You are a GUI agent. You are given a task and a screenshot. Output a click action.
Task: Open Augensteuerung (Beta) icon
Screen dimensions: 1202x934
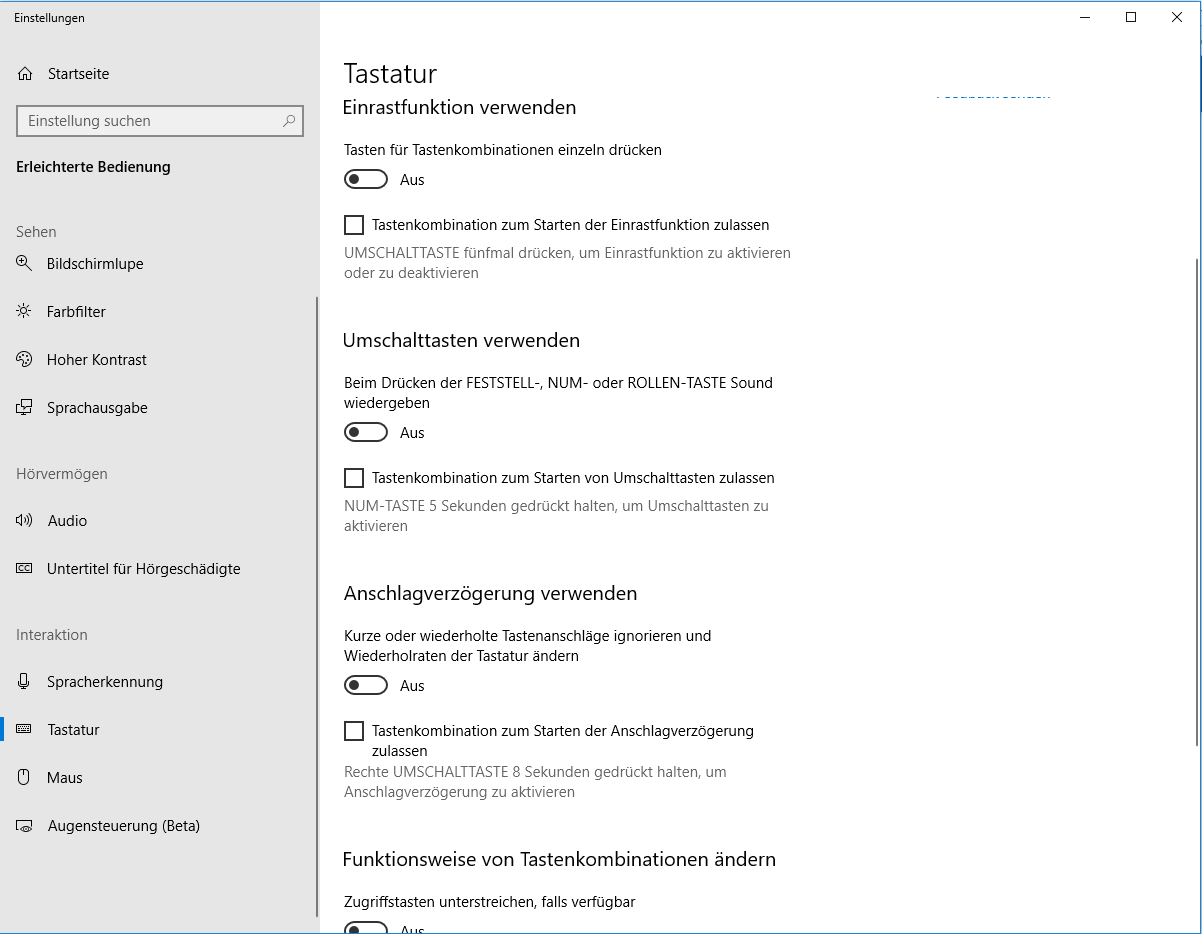25,826
